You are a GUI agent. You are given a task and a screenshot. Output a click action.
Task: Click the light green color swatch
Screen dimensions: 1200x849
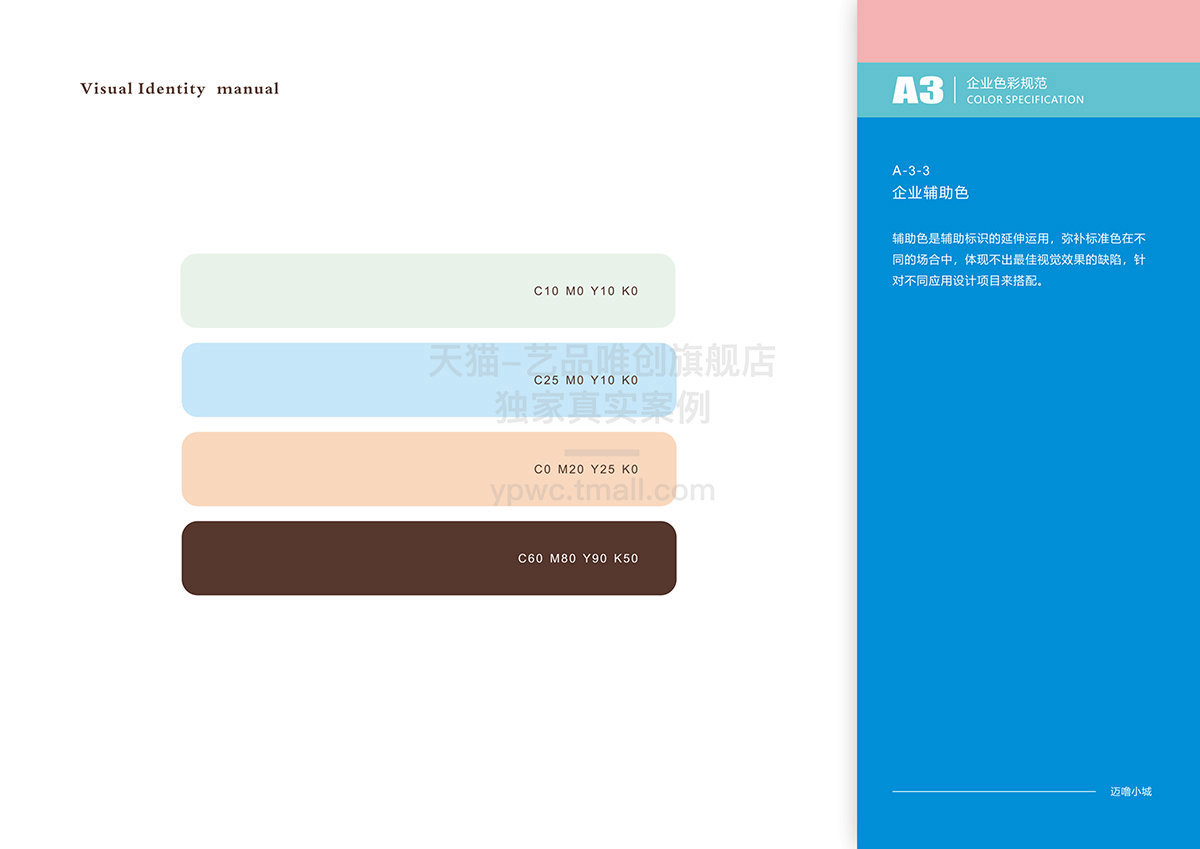(x=350, y=291)
